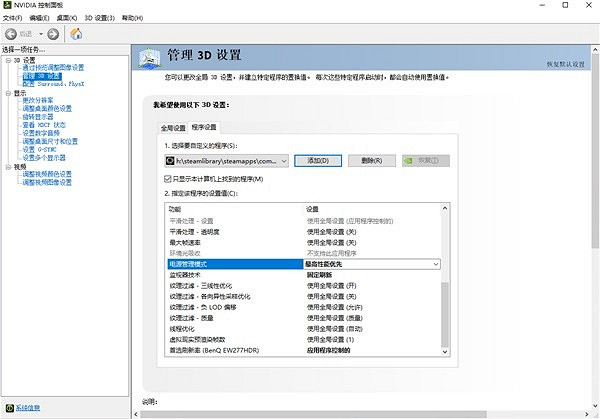Viewport: 600px width, 419px height.
Task: Click the settings list scroll-down arrow
Action: click(445, 352)
